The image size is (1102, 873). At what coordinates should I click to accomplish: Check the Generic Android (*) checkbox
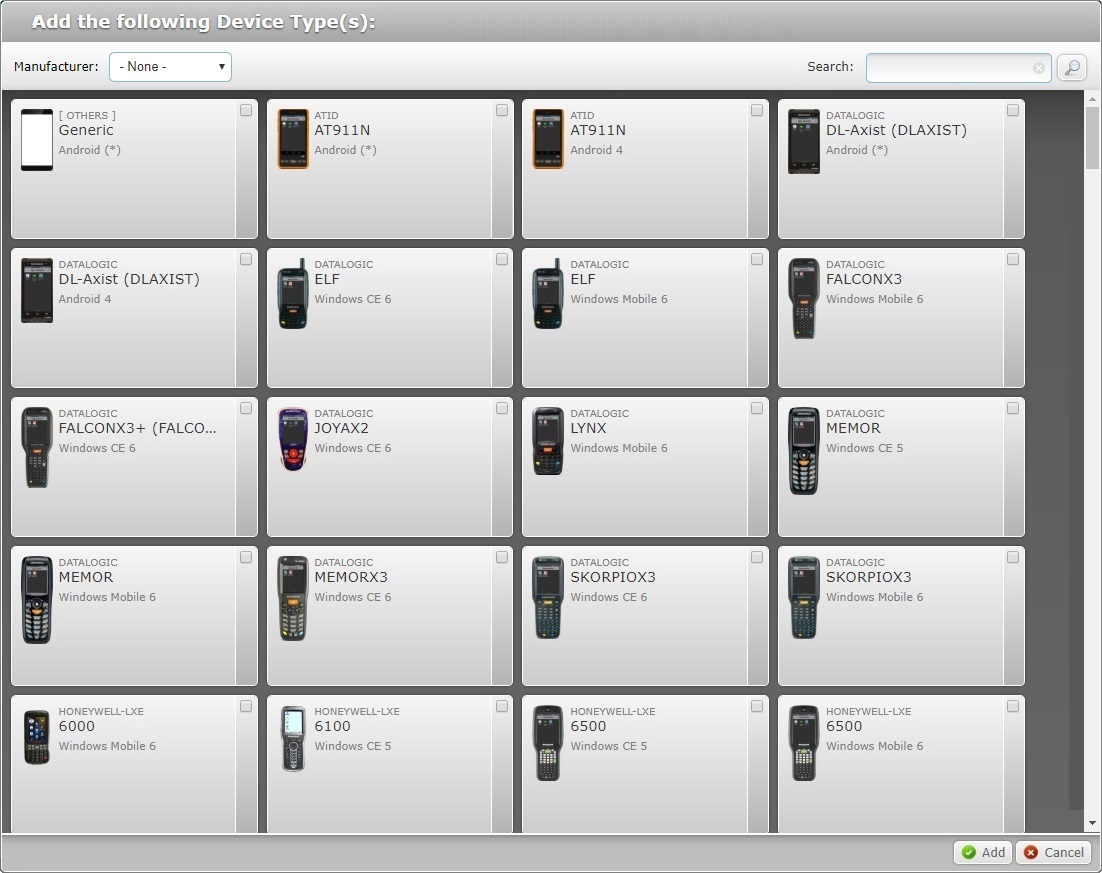click(x=246, y=110)
